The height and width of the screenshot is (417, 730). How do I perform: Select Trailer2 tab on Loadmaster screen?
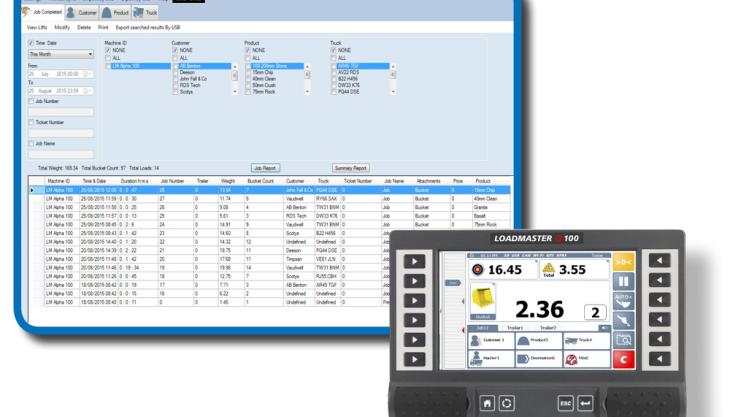(548, 328)
